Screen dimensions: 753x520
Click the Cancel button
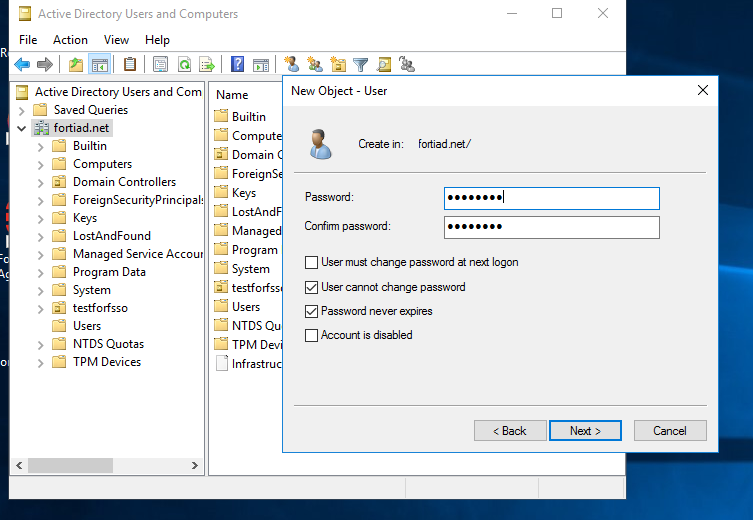tap(669, 431)
